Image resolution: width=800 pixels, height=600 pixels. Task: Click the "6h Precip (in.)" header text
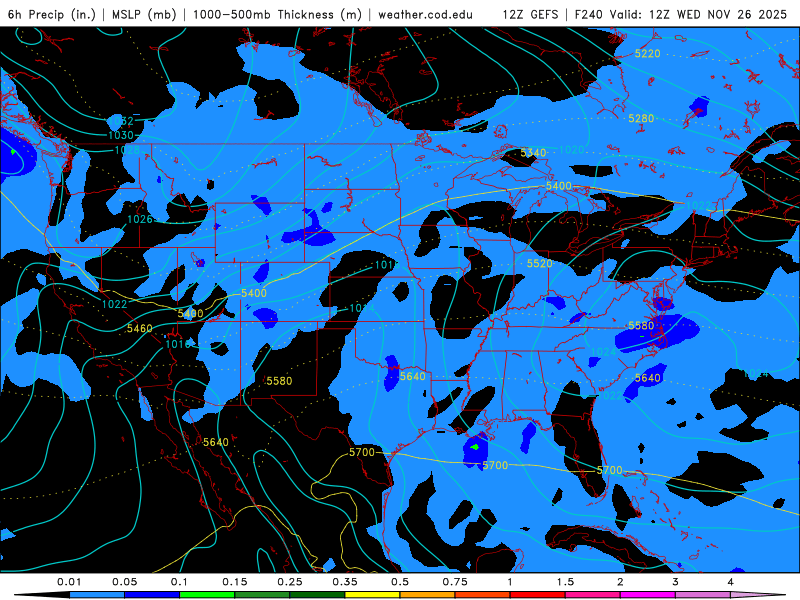52,14
